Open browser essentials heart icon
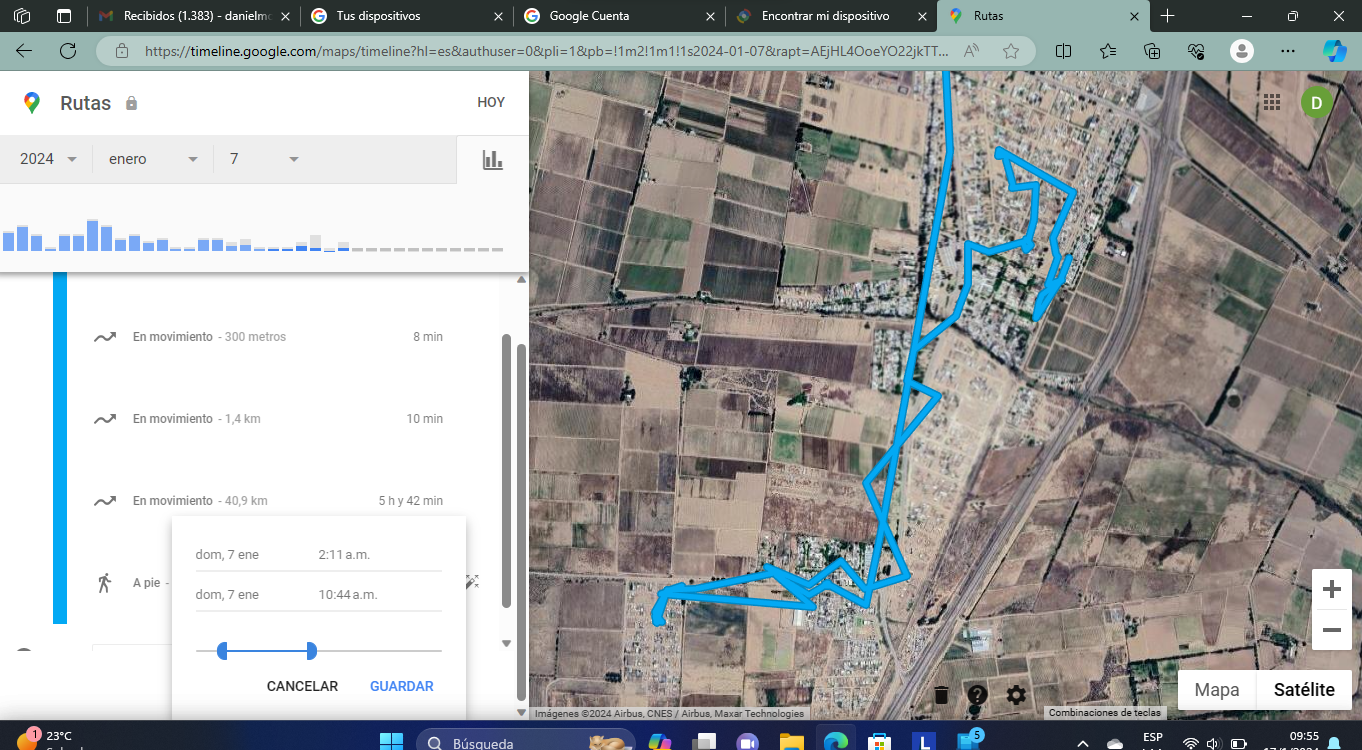1362x750 pixels. [1196, 51]
